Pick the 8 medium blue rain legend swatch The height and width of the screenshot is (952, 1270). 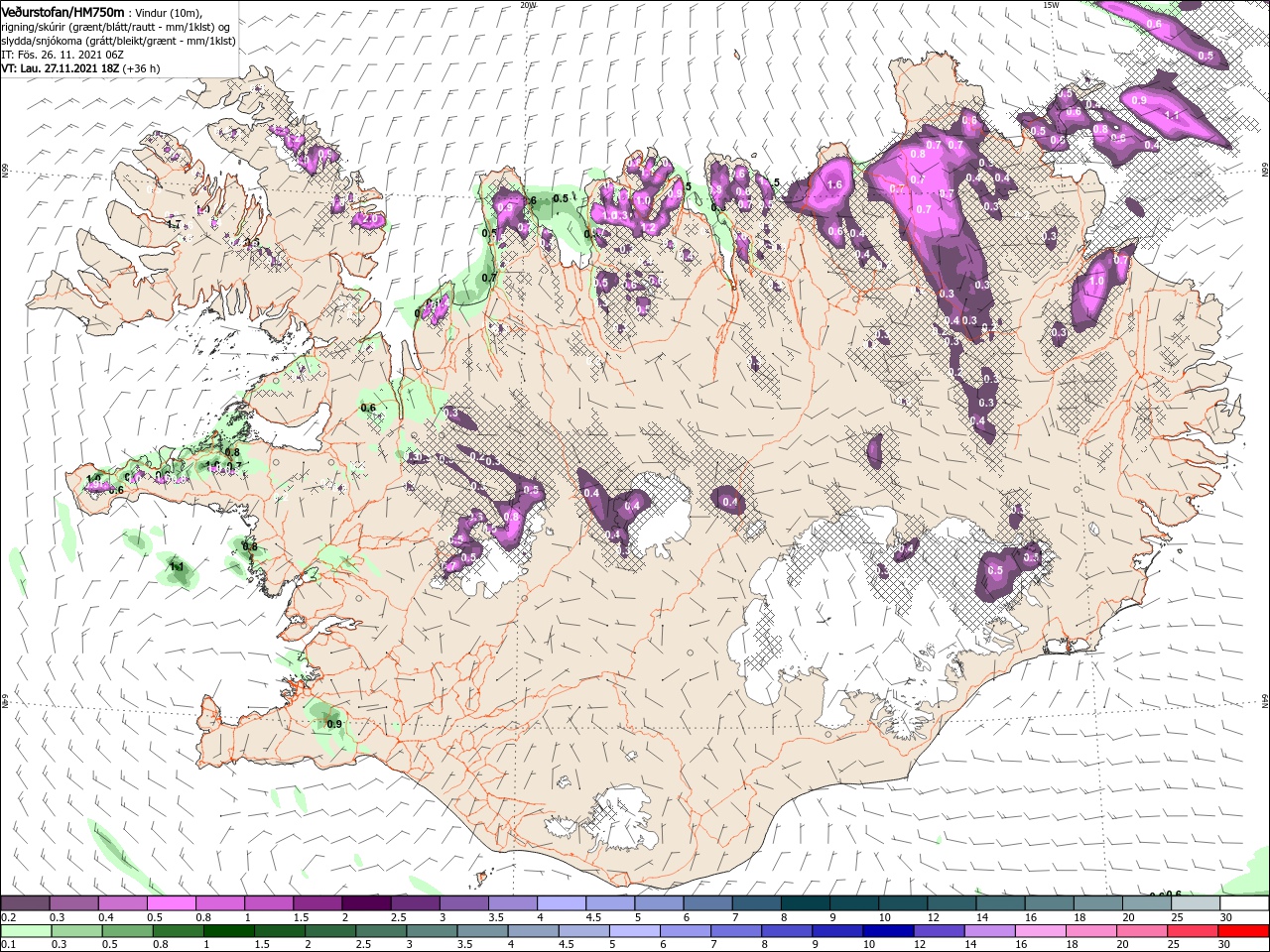(788, 931)
